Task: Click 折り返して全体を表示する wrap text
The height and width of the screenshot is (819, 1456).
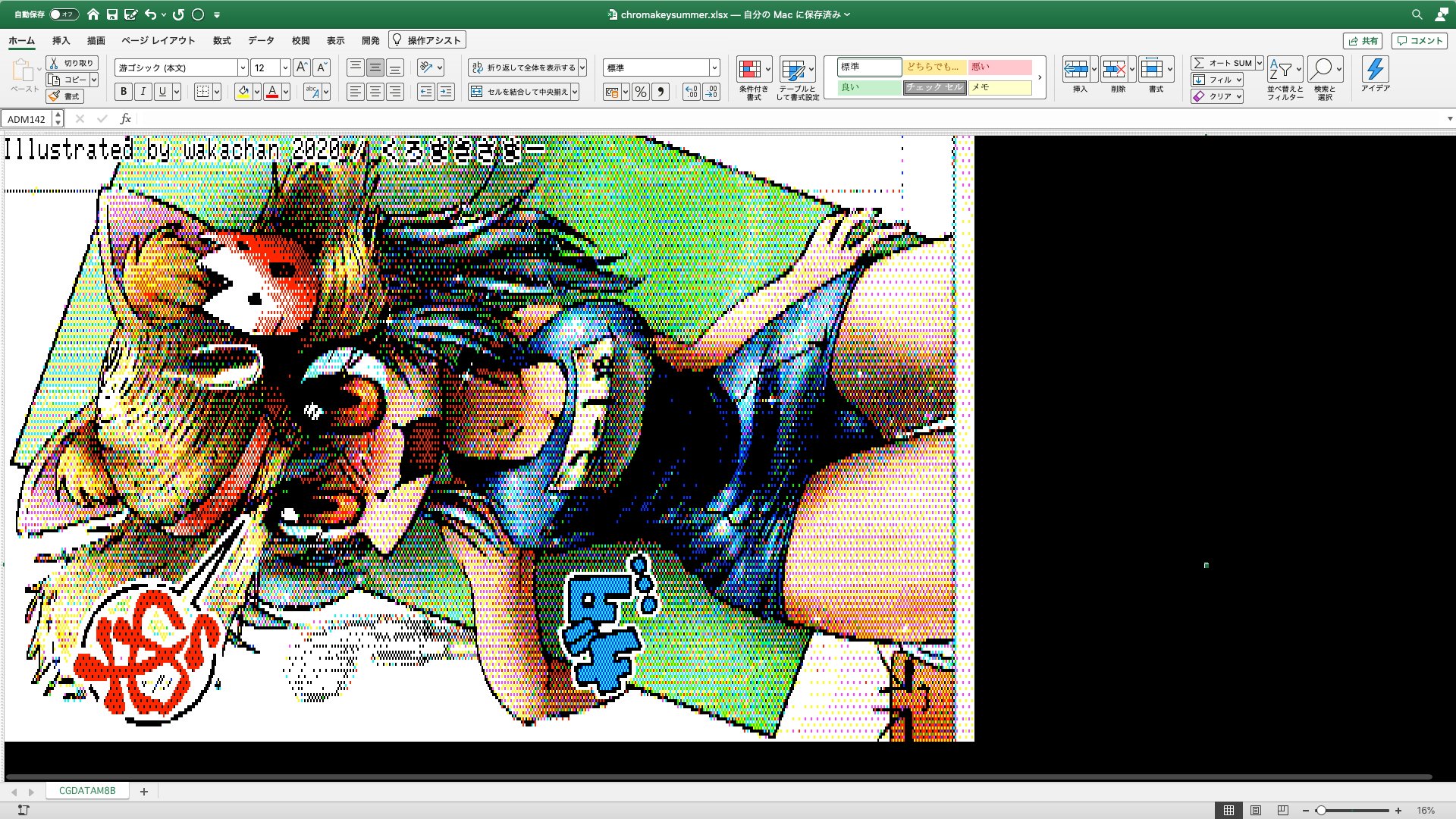Action: click(523, 67)
